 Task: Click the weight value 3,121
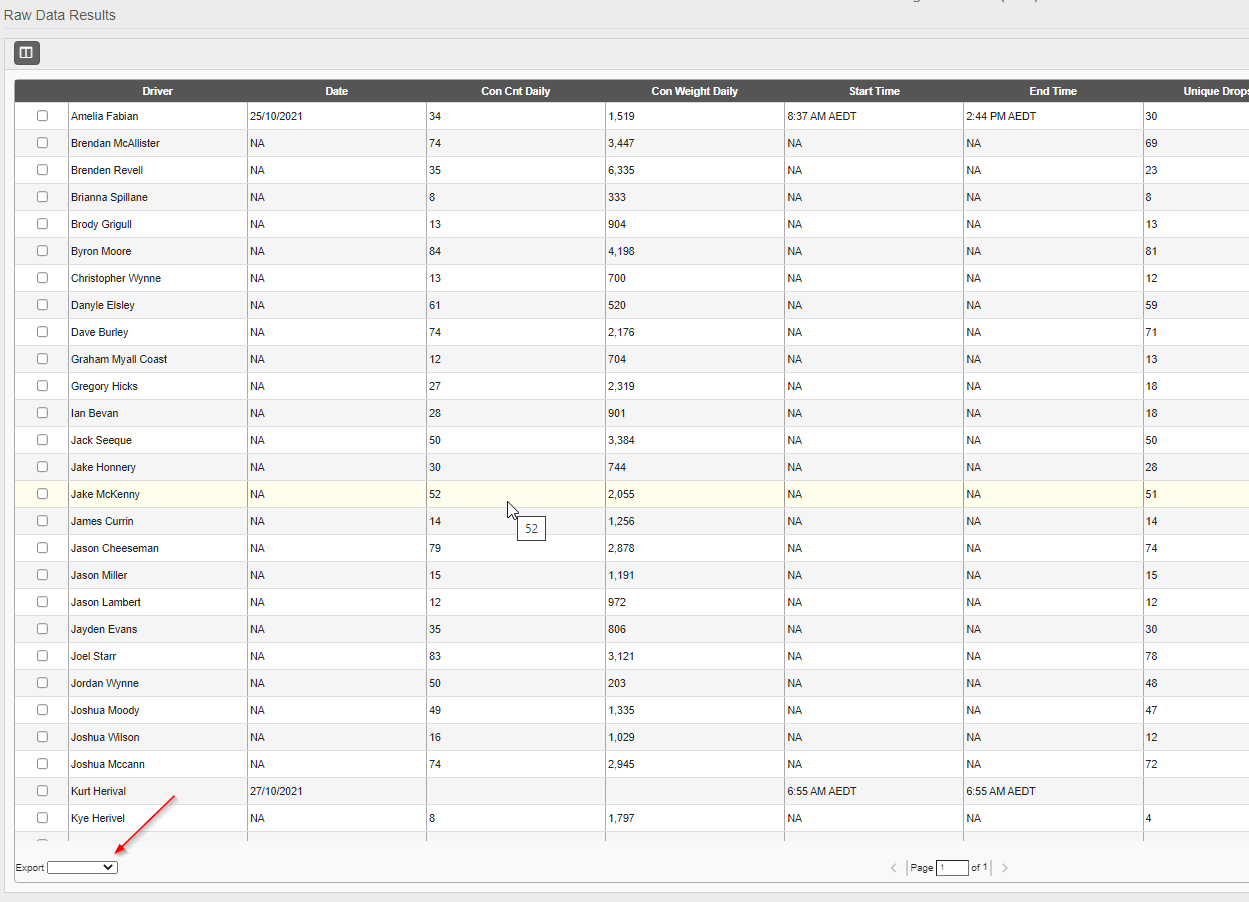(621, 656)
